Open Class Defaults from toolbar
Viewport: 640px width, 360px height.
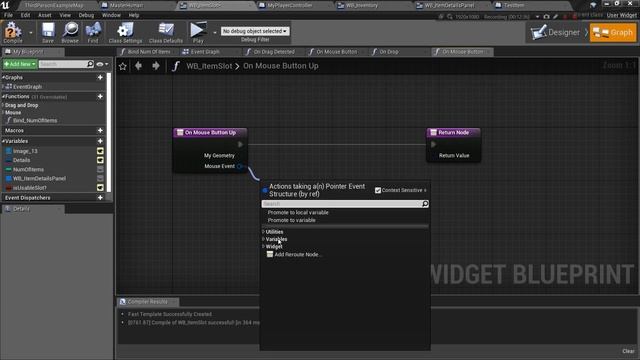click(166, 32)
